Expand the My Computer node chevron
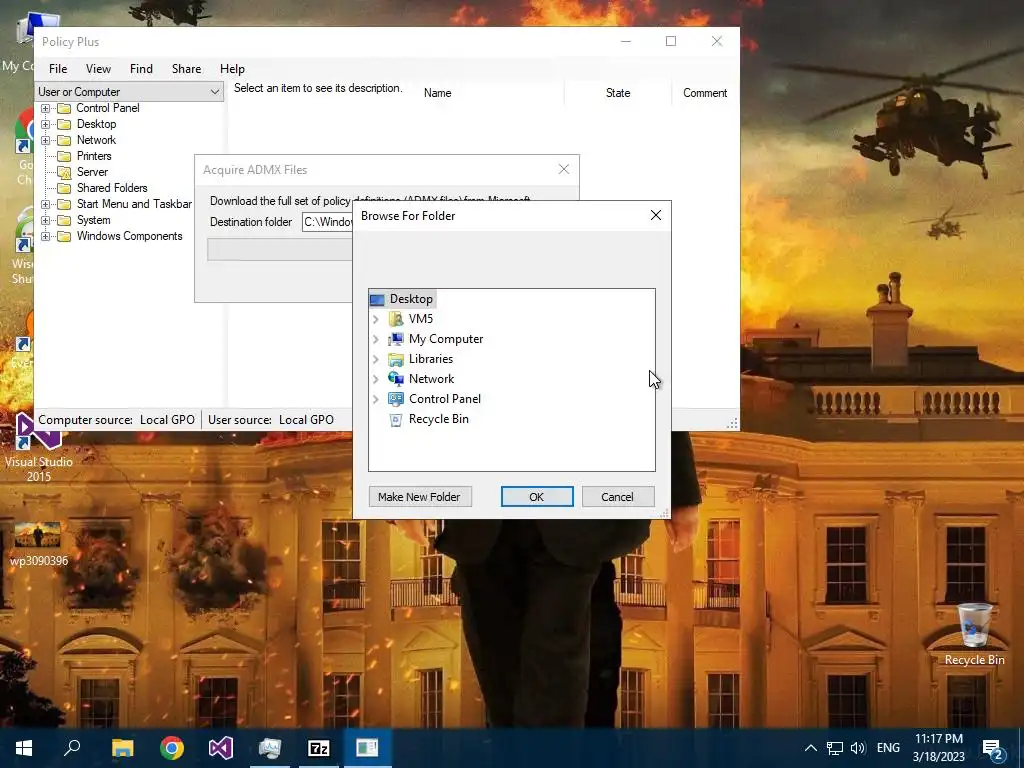The image size is (1024, 768). tap(376, 340)
